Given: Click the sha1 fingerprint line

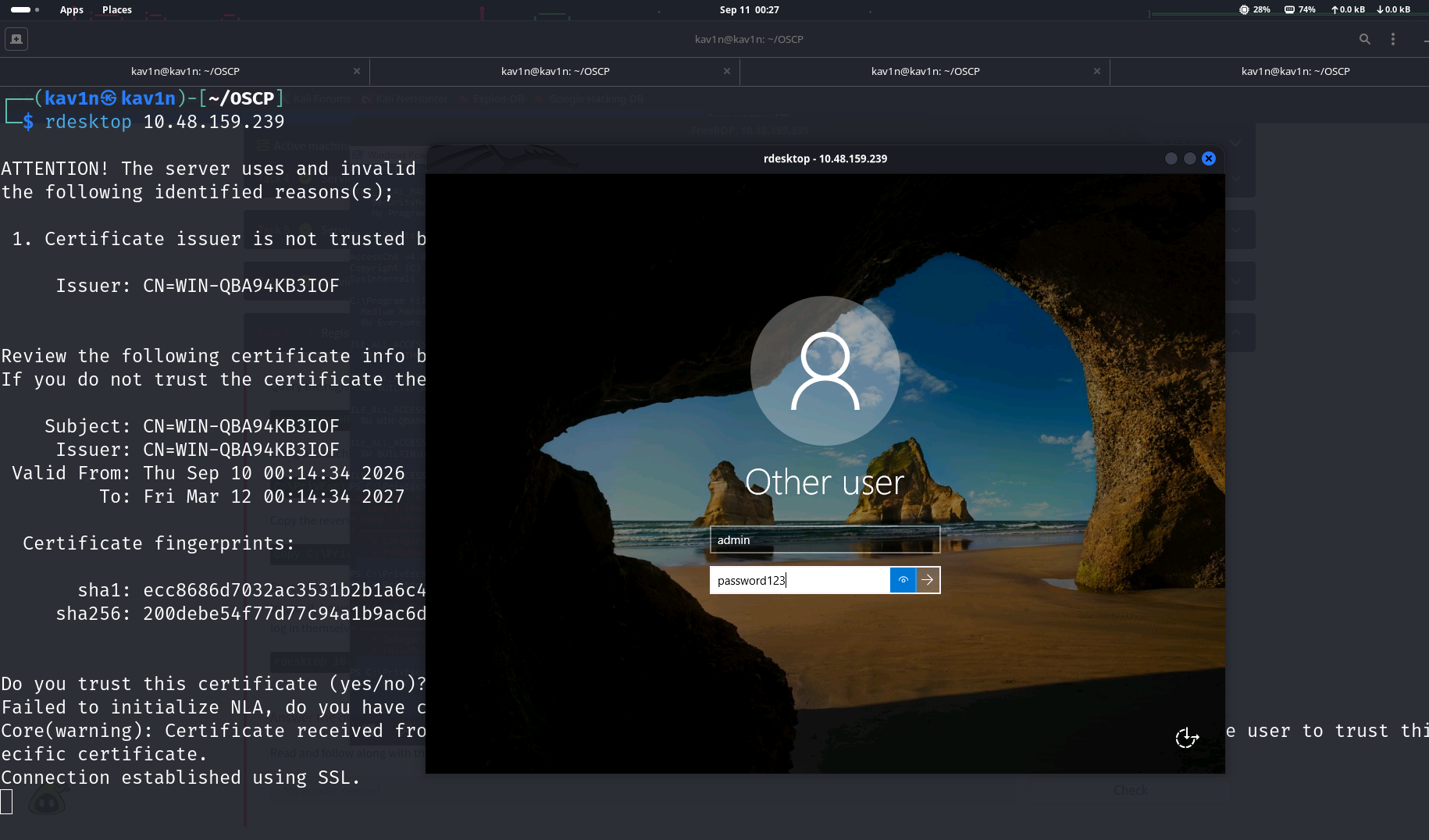Looking at the screenshot, I should (x=251, y=590).
